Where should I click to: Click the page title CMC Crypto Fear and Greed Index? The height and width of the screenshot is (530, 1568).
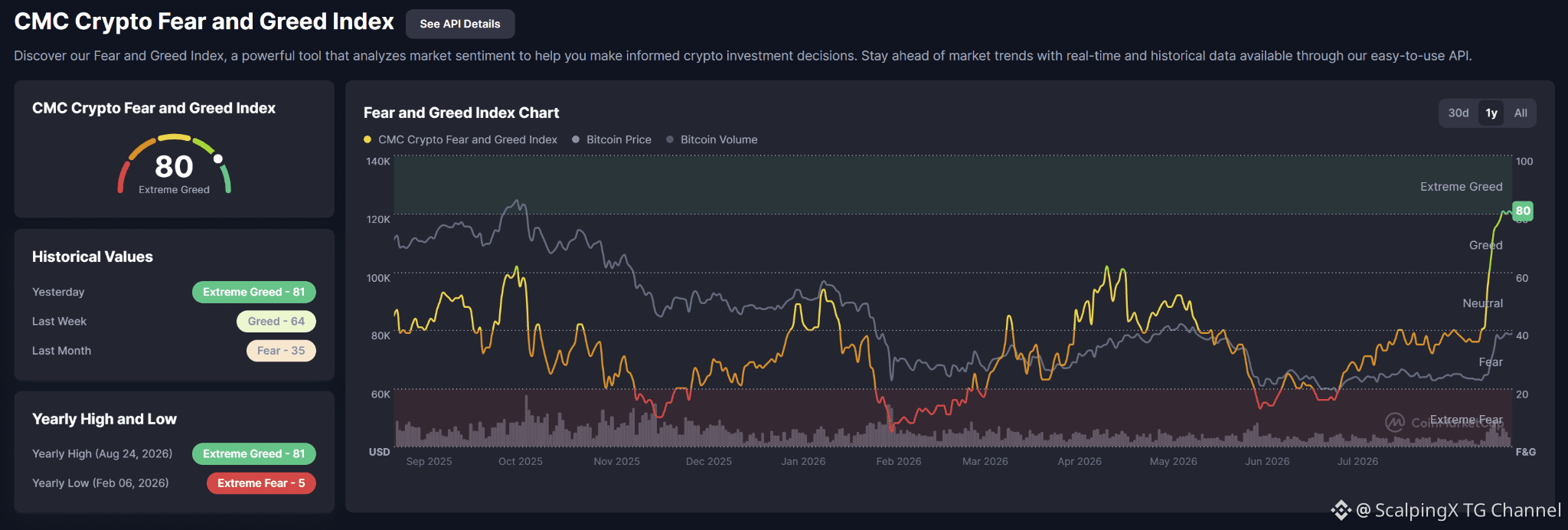point(204,21)
